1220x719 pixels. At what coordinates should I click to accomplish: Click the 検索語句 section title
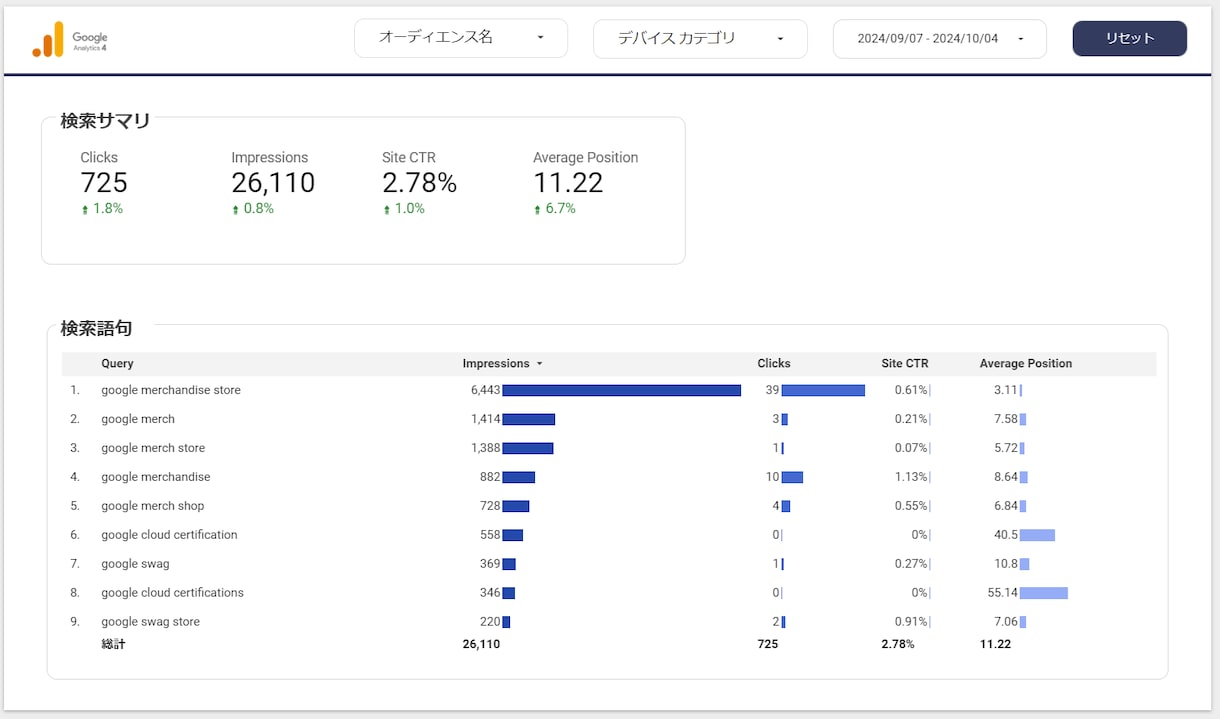(x=96, y=328)
